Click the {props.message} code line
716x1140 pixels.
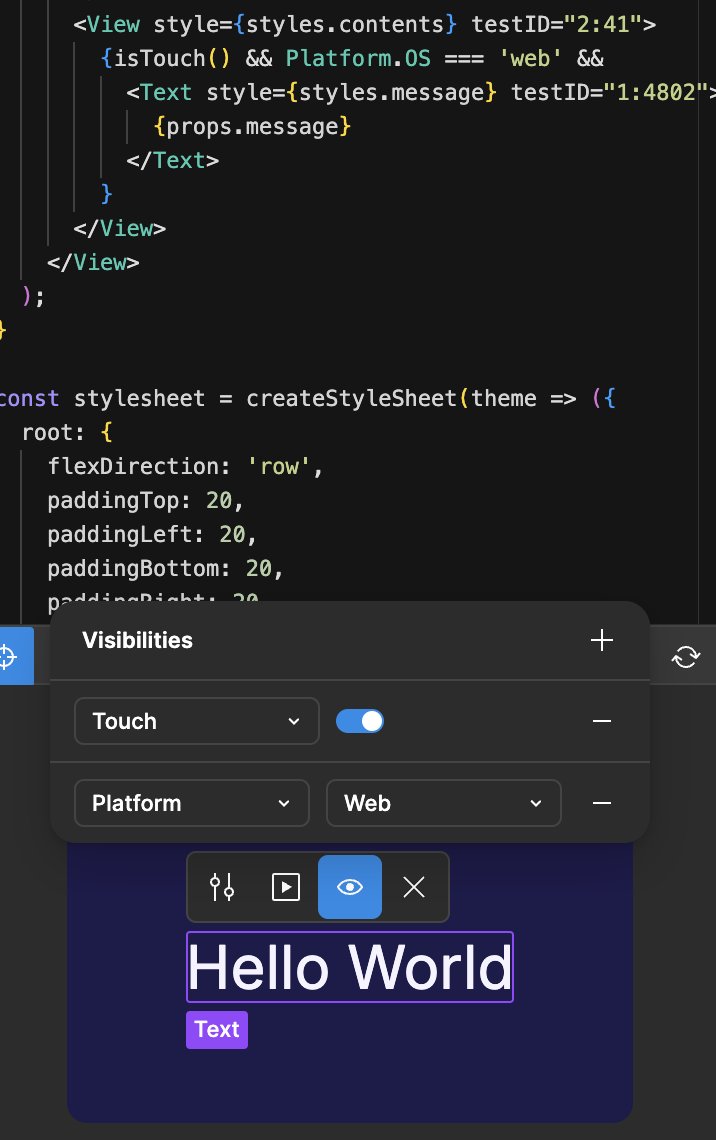click(252, 127)
